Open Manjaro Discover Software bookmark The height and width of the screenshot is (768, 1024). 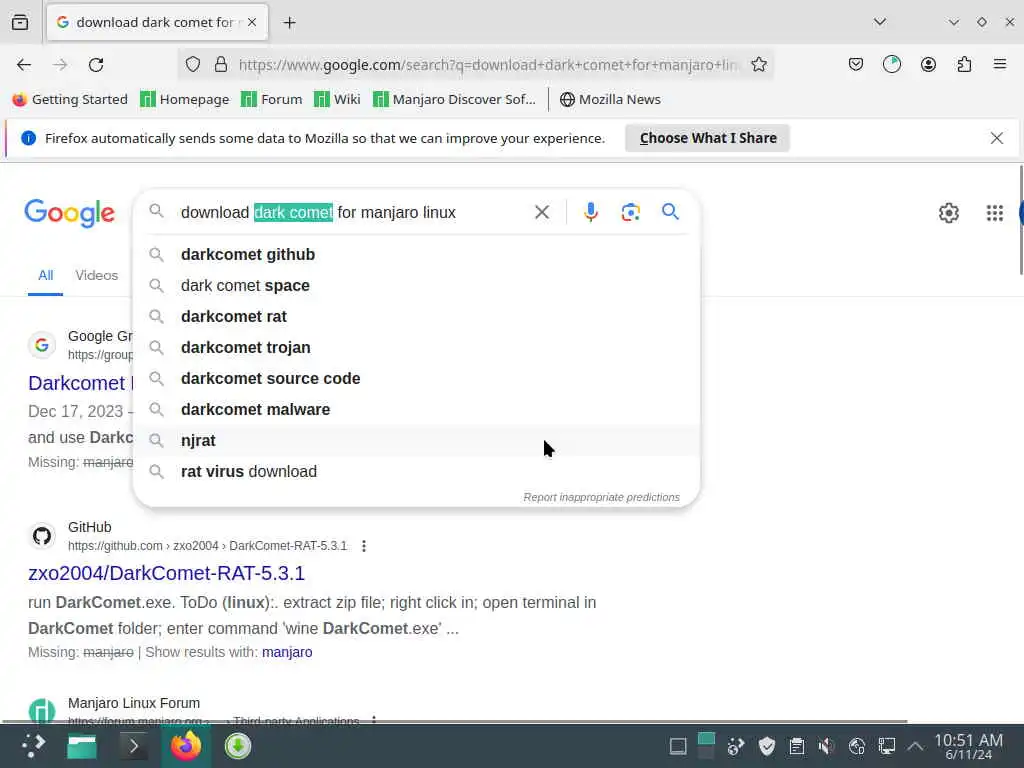pyautogui.click(x=455, y=99)
